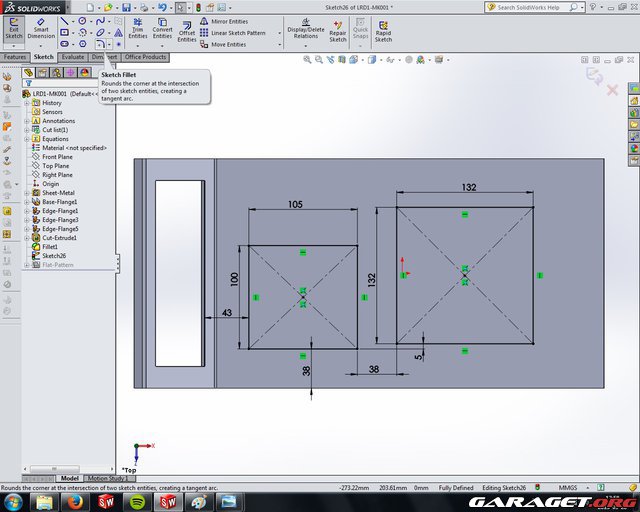640x512 pixels.
Task: Switch to the Evaluate tab
Action: (73, 57)
